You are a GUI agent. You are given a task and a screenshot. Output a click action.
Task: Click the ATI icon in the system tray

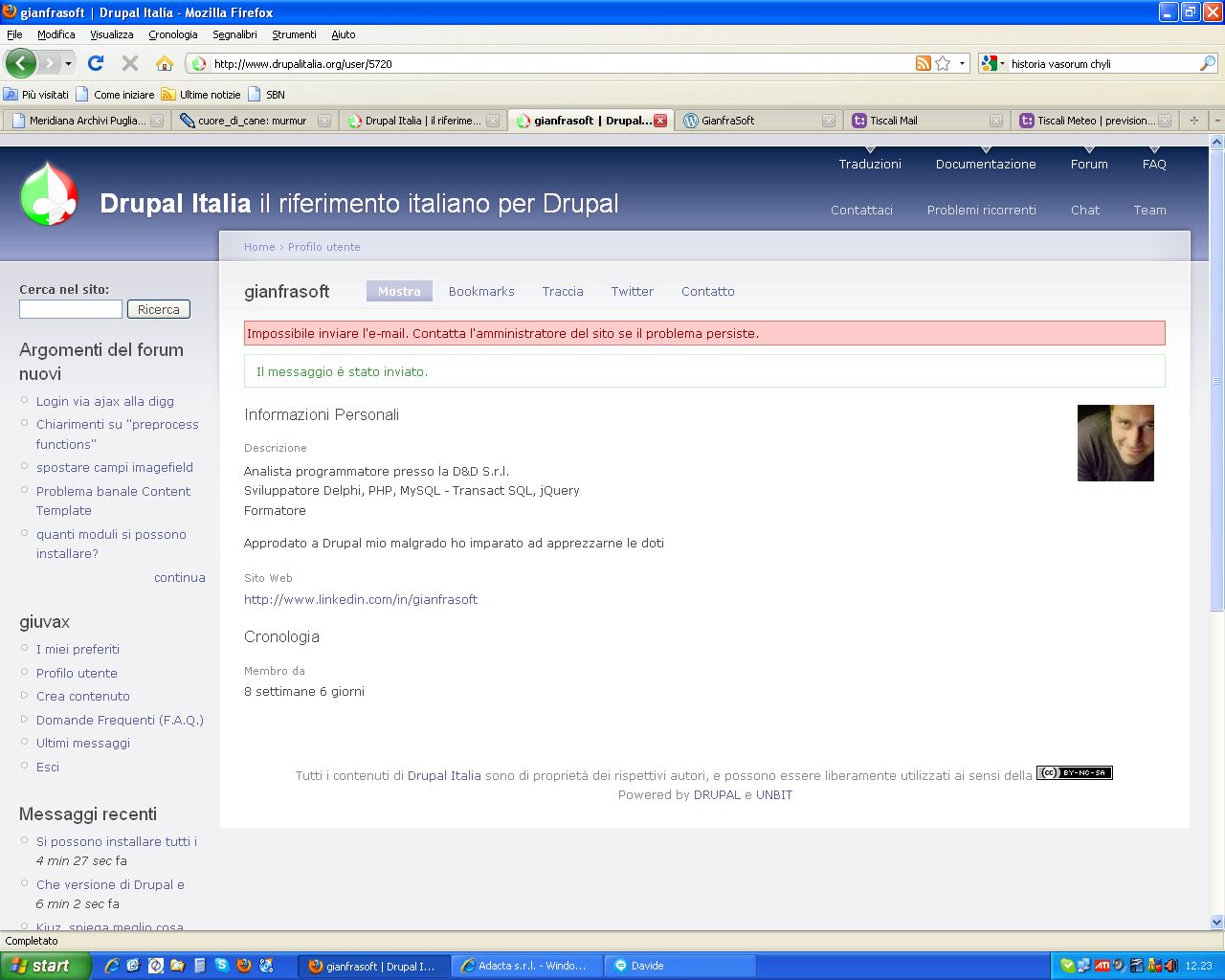1102,966
